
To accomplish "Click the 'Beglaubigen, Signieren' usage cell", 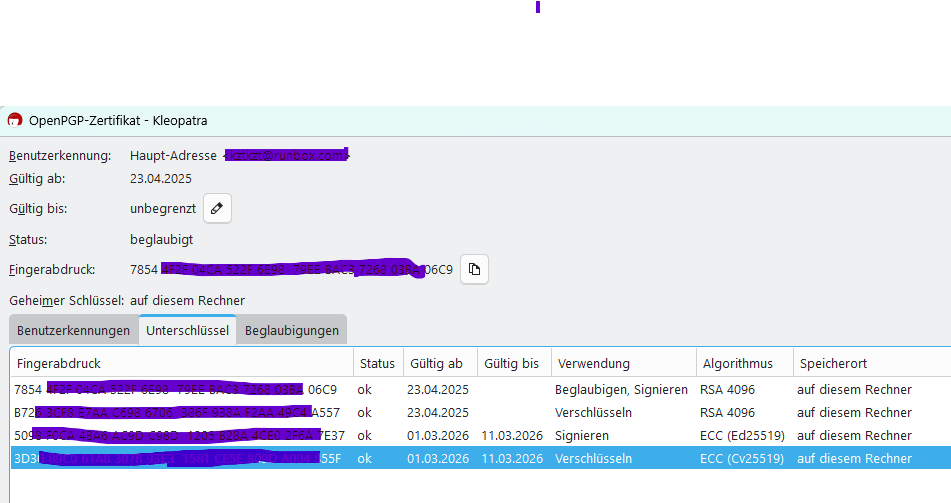I will [621, 390].
